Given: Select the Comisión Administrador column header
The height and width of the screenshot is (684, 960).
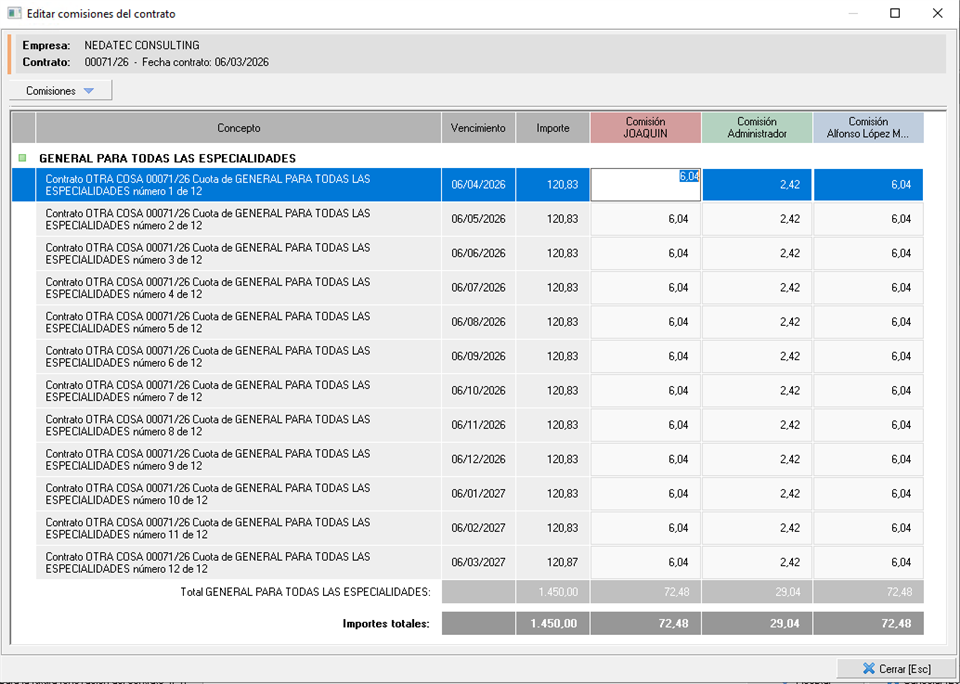Looking at the screenshot, I should coord(756,128).
